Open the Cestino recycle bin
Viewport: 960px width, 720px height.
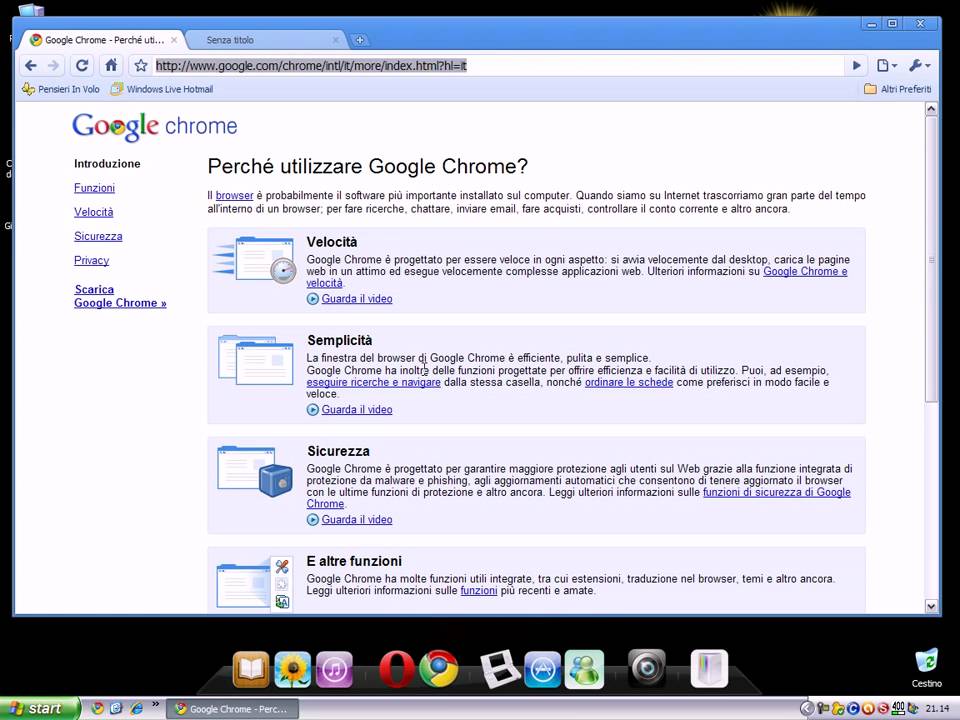click(926, 669)
